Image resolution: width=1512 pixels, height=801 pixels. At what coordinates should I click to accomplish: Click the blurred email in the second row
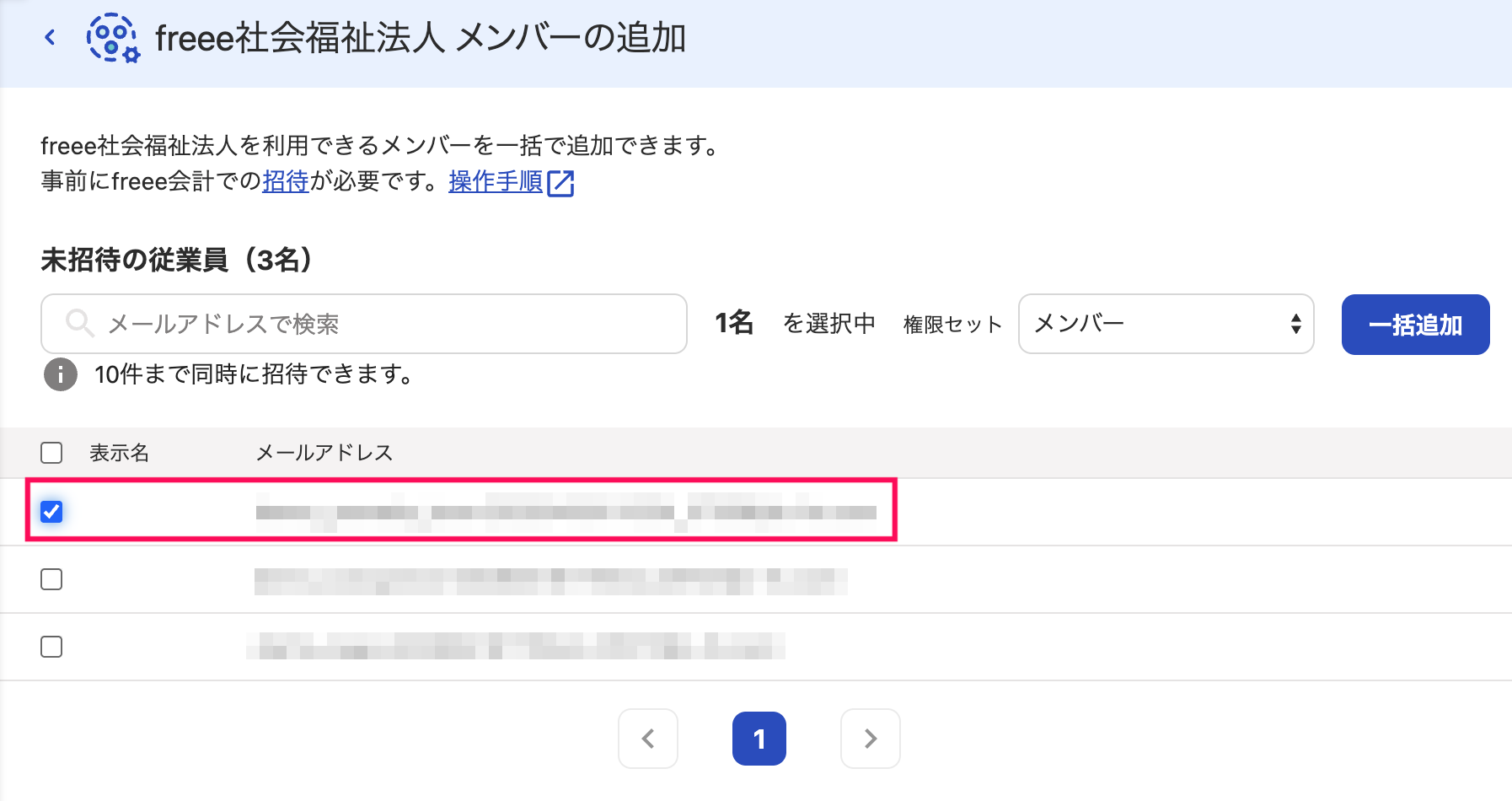point(551,581)
